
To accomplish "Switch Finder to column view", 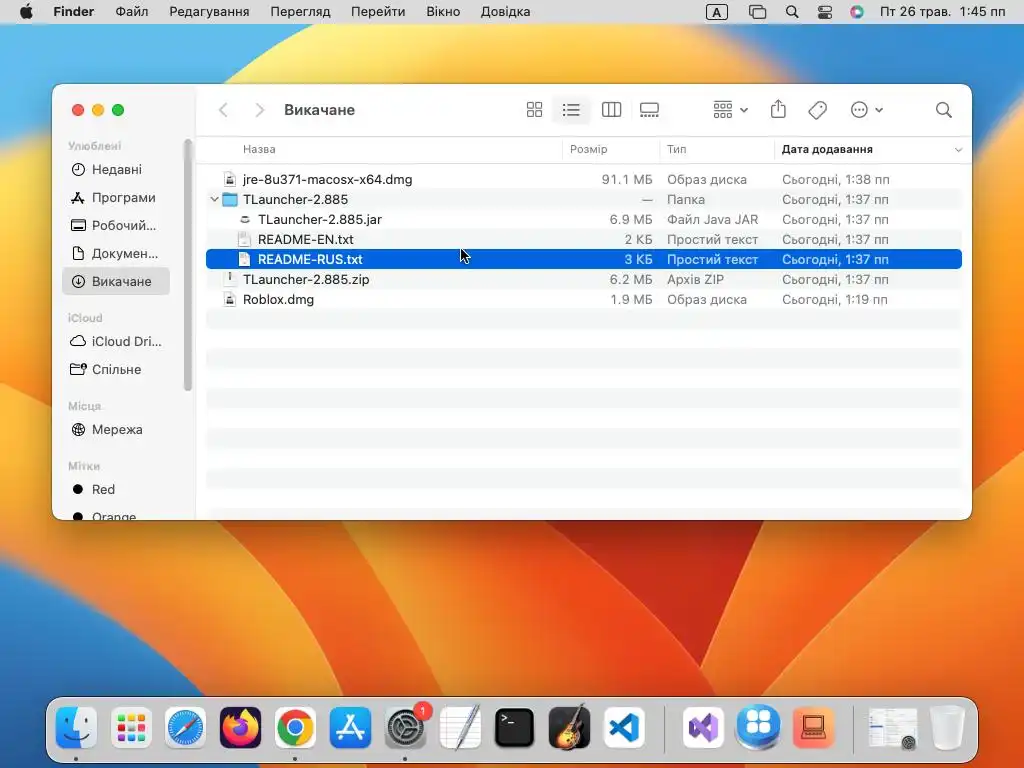I will [611, 110].
